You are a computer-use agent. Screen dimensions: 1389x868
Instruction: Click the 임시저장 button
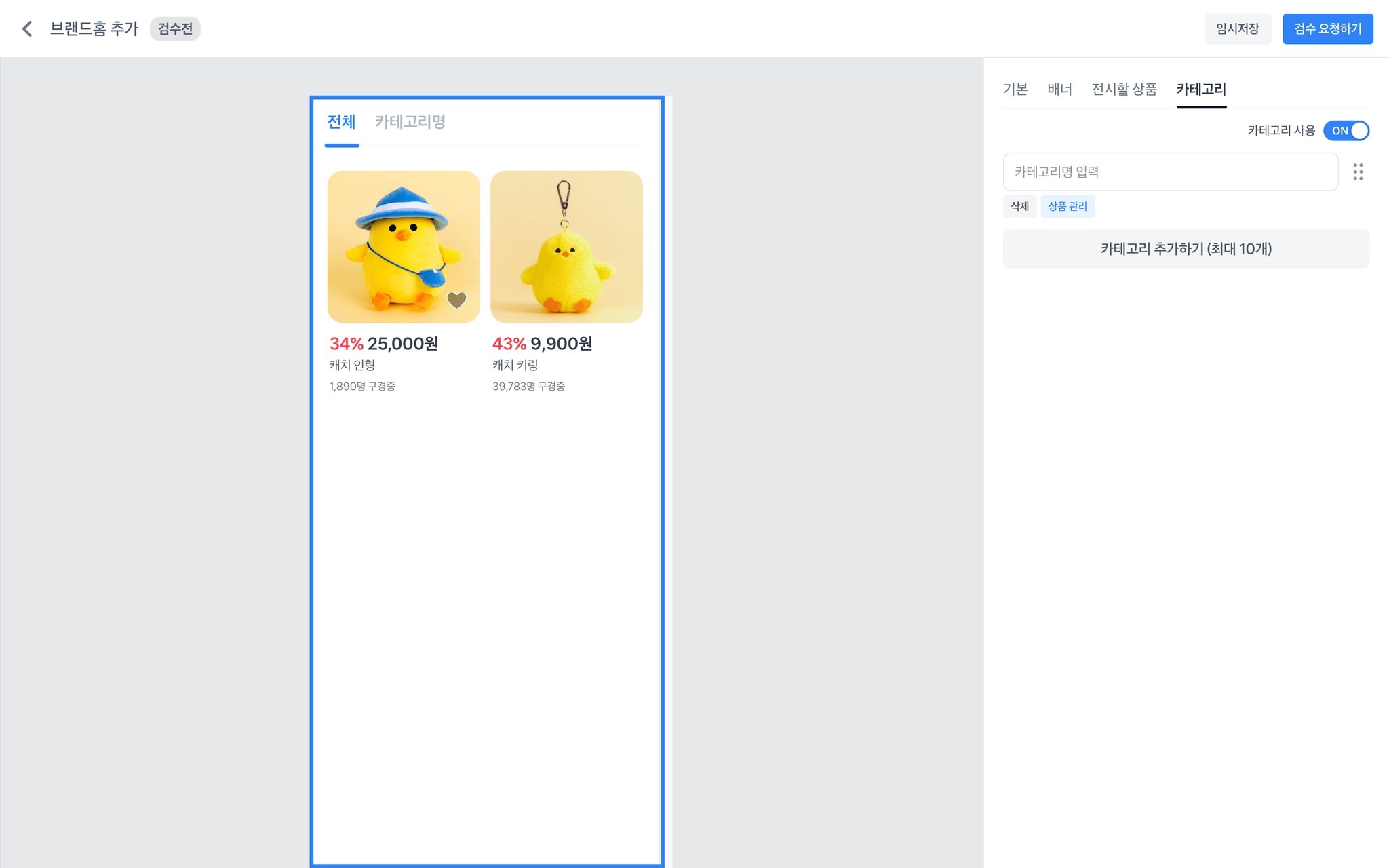[x=1237, y=28]
